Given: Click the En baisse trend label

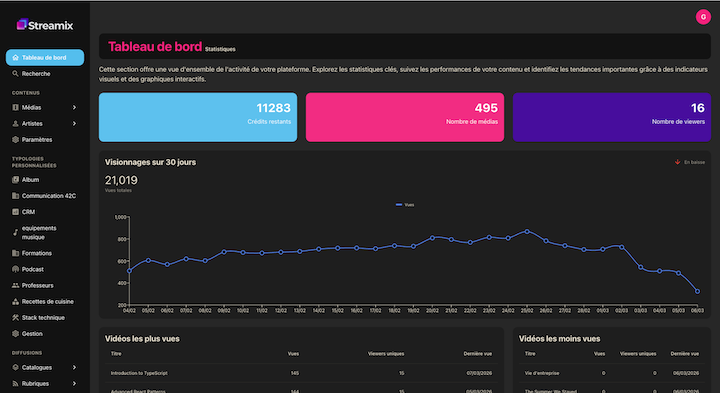Looking at the screenshot, I should pos(694,162).
